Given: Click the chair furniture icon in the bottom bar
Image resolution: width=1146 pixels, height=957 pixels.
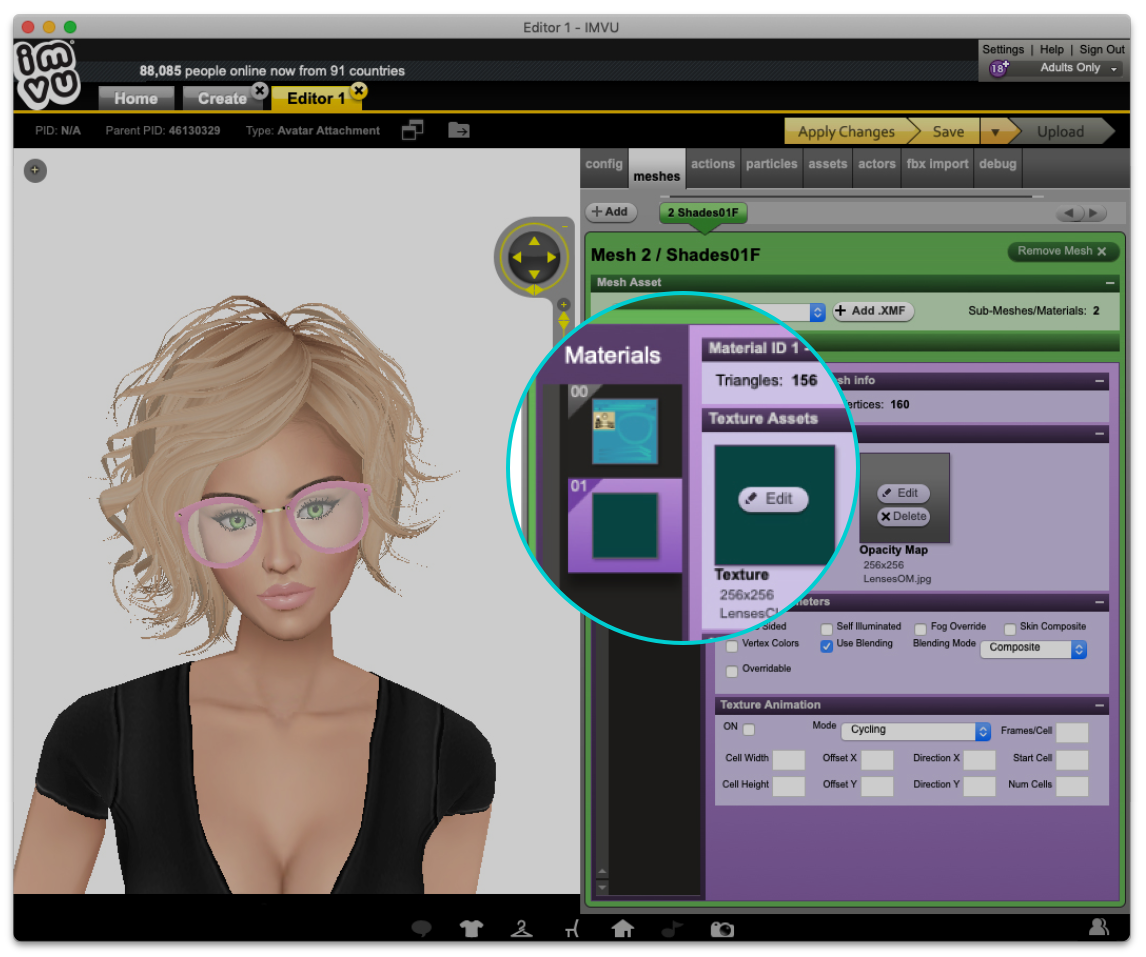Looking at the screenshot, I should 572,929.
